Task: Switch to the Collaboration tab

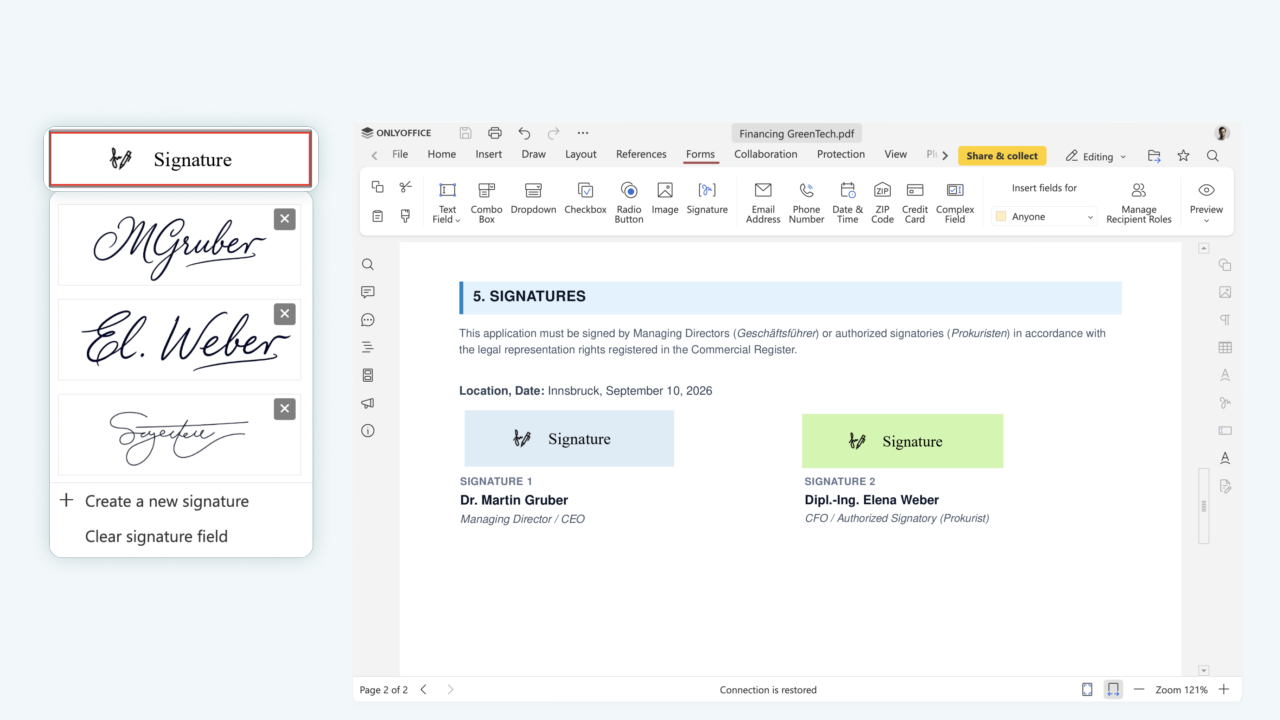Action: click(x=766, y=155)
